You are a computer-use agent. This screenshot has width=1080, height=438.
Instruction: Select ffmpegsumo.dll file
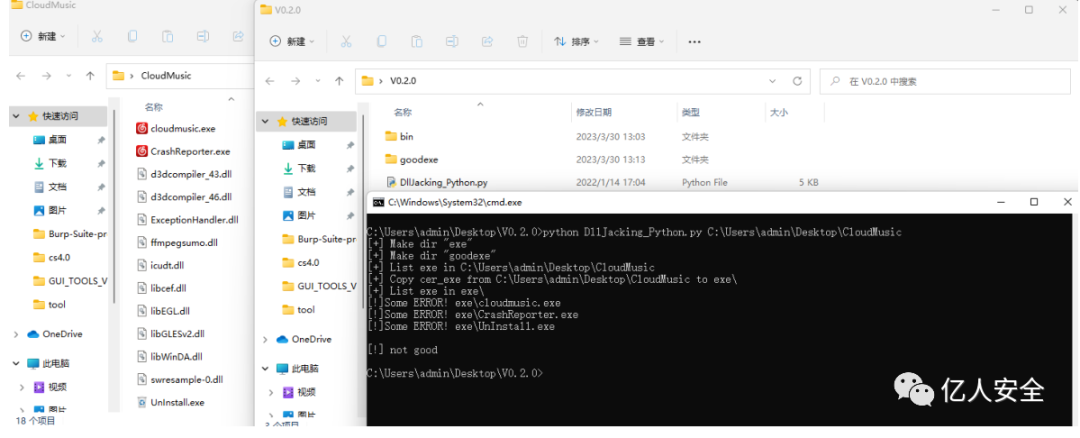click(x=177, y=242)
